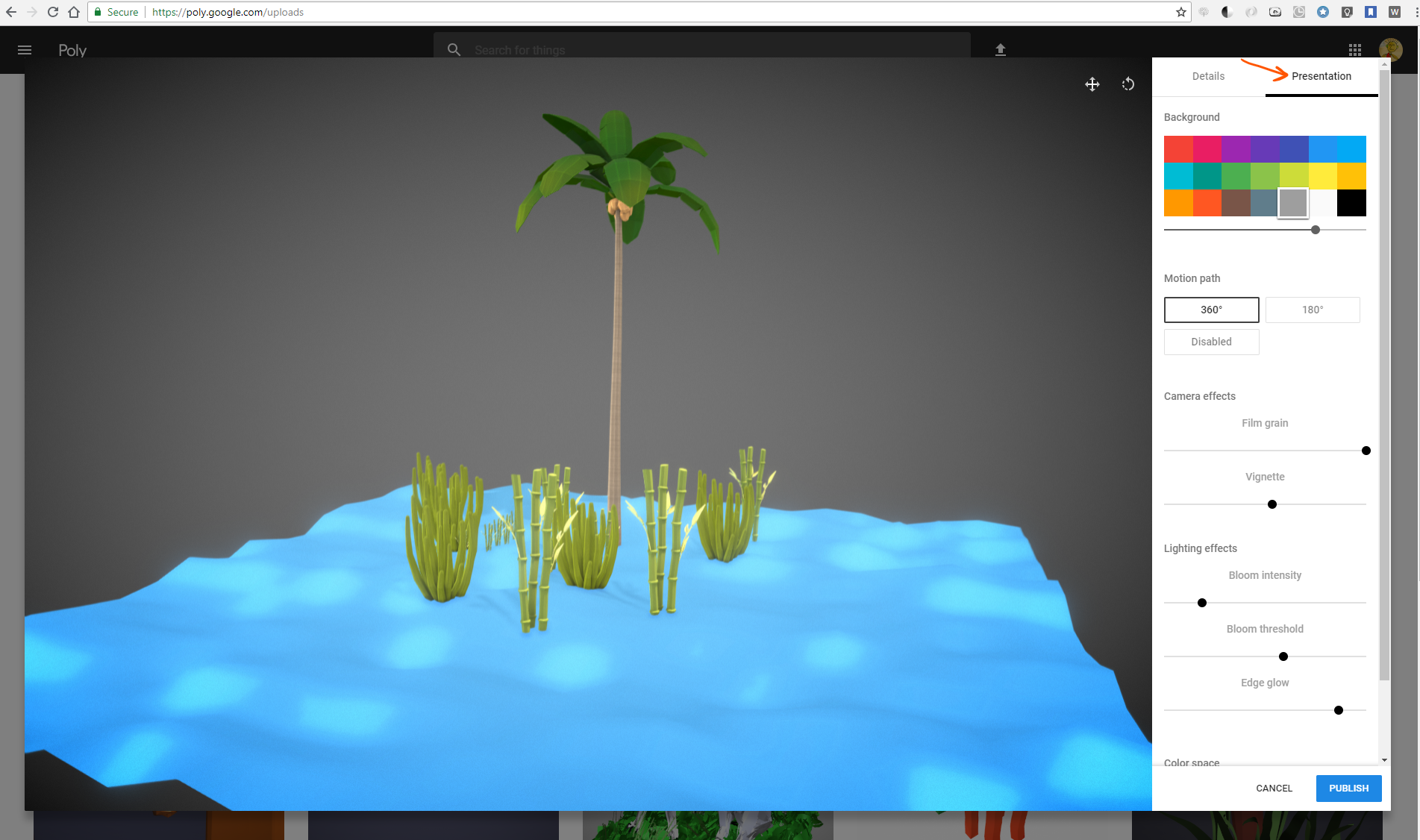Viewport: 1420px width, 840px height.
Task: Switch to the Details tab
Action: (1208, 76)
